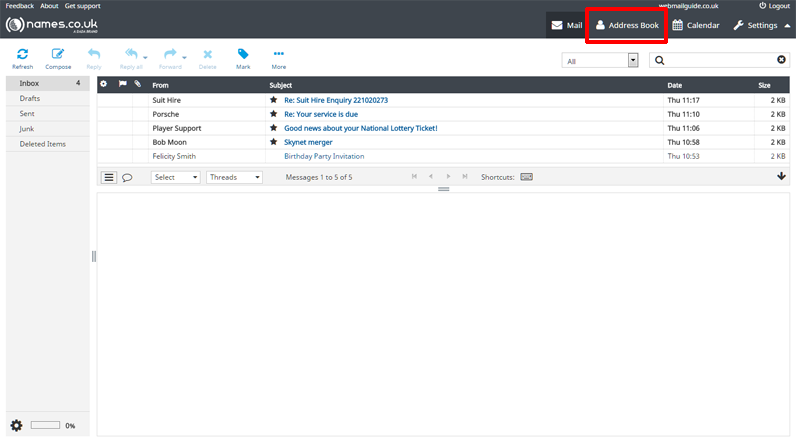Sort messages by From column

click(x=160, y=85)
